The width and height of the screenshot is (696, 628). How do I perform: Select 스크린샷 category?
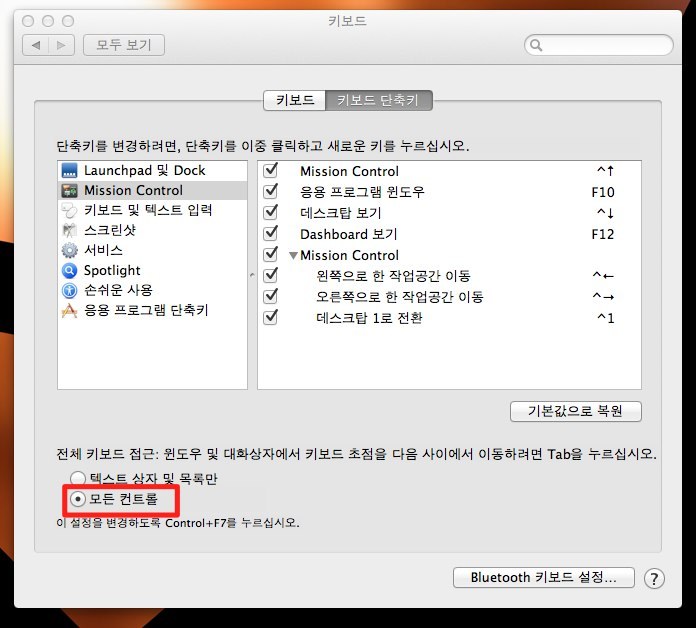click(x=152, y=230)
